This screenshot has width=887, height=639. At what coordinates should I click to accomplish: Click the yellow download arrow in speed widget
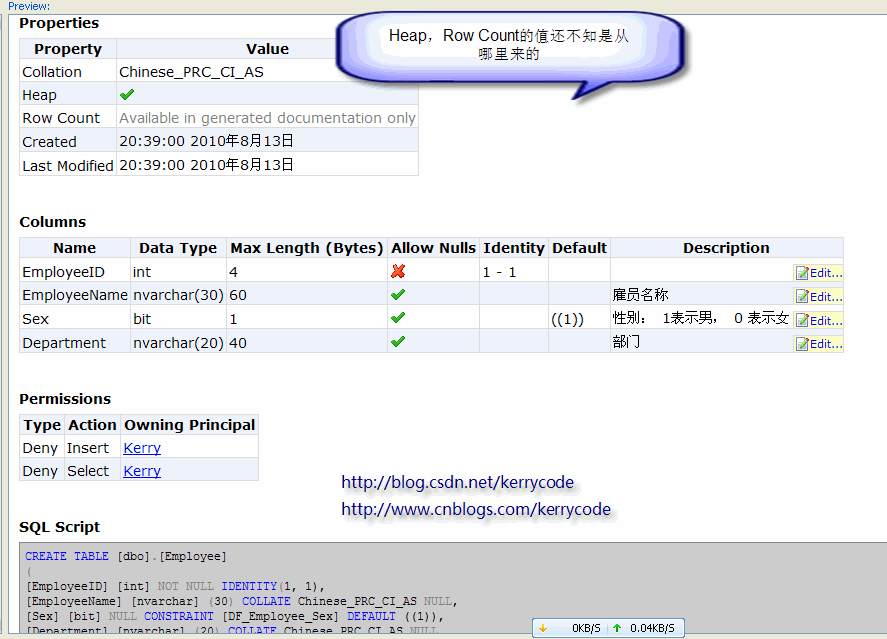pos(543,628)
